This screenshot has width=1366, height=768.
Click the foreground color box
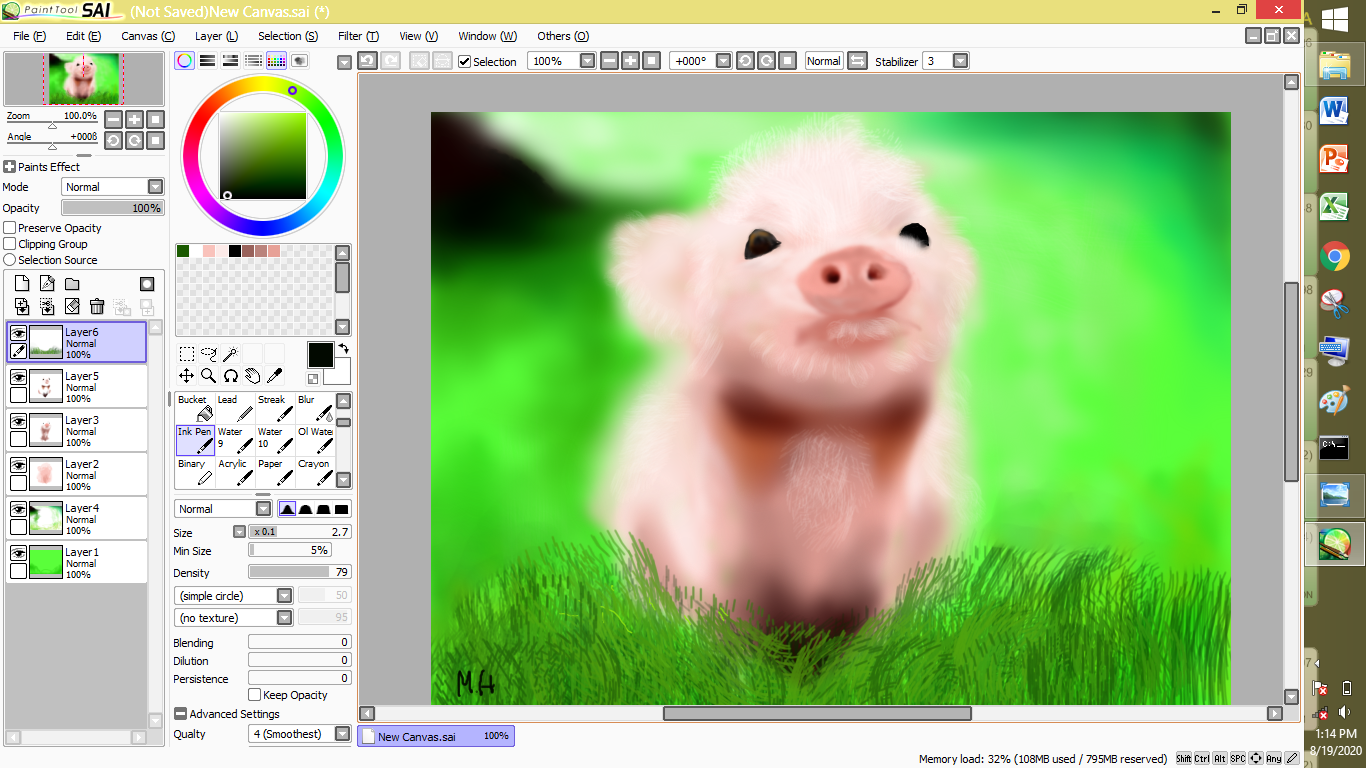pyautogui.click(x=320, y=355)
